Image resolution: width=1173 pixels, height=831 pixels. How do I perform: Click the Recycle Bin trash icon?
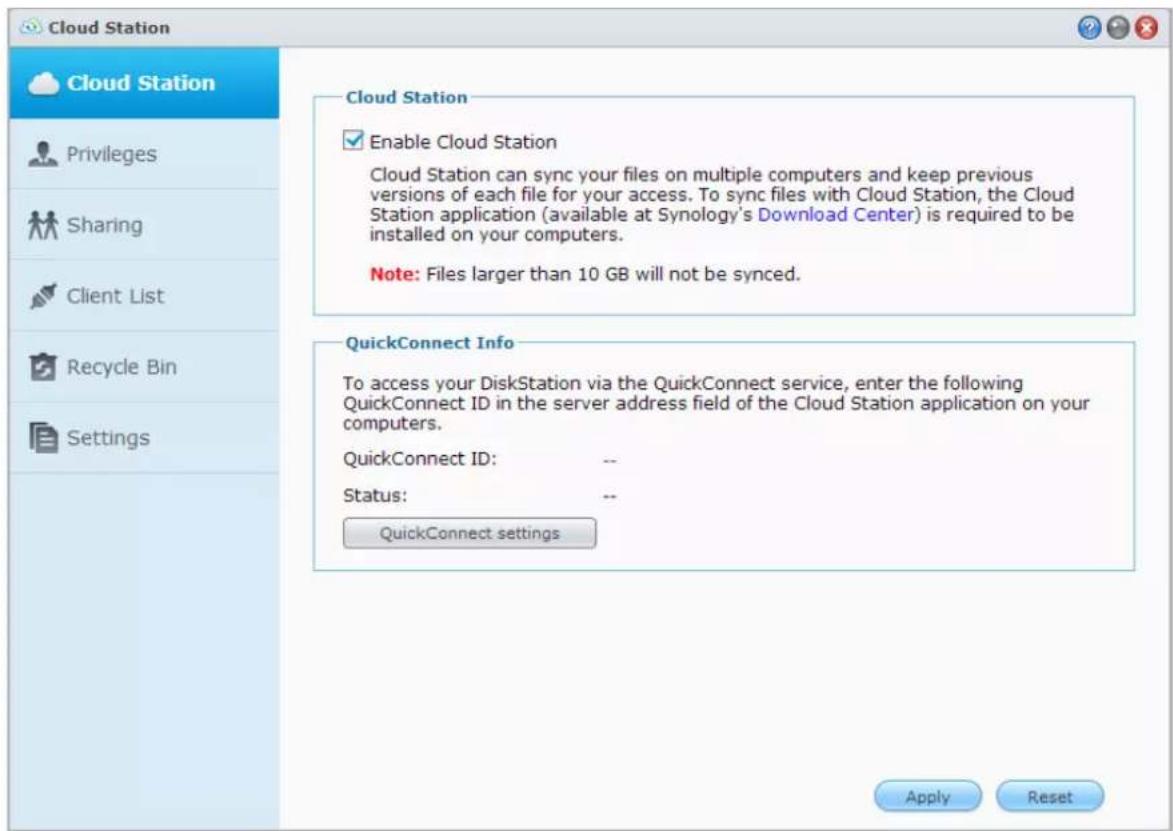(x=43, y=367)
